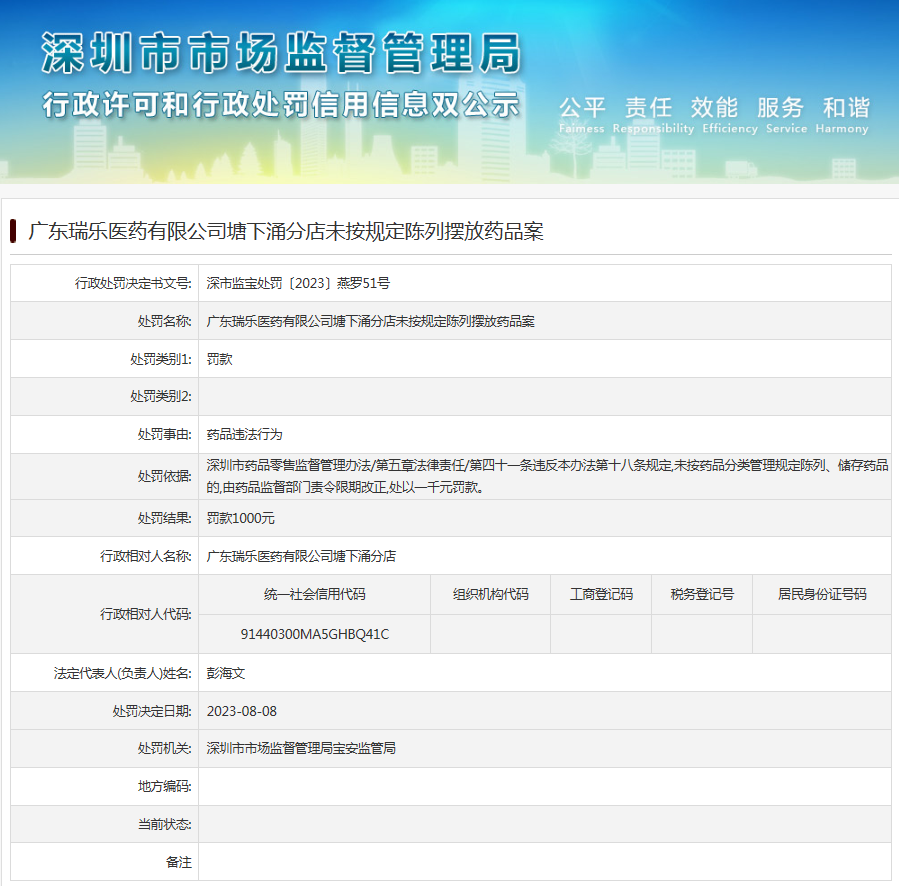This screenshot has width=899, height=886.
Task: Click the 行政相对人代码 label
Action: click(x=146, y=614)
